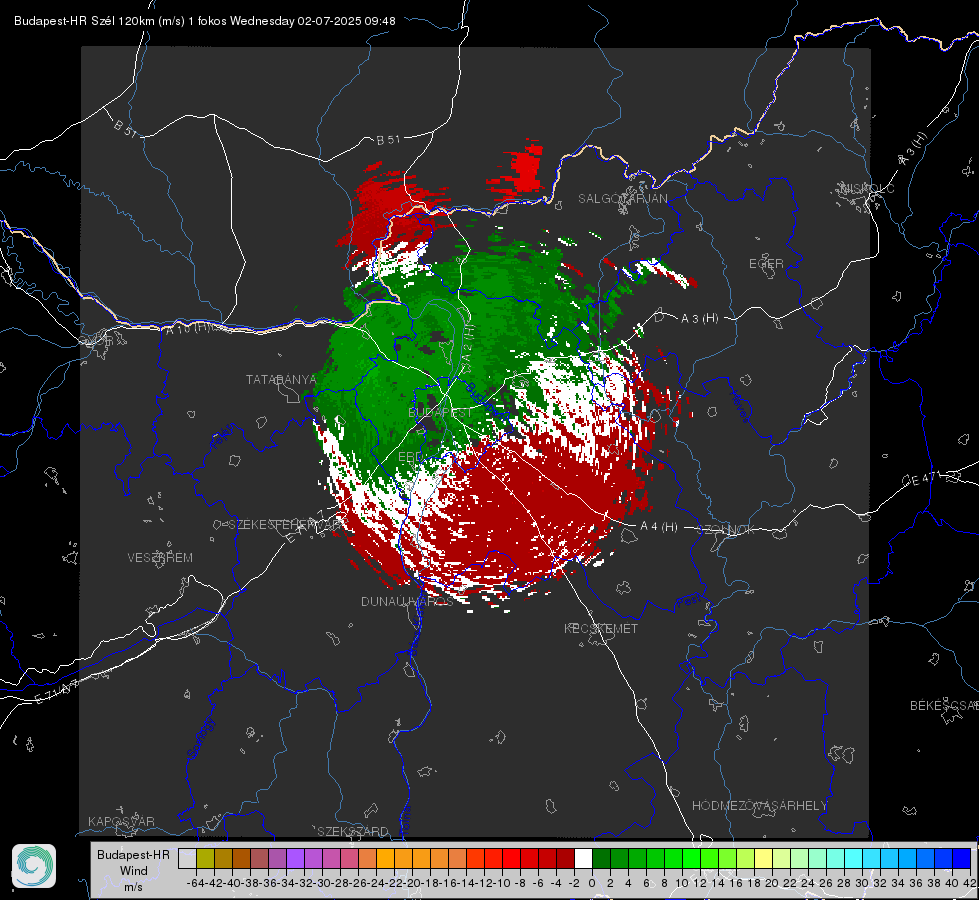Screen dimensions: 979x900
Task: Click the swirl logo icon at bottom-left
Action: click(x=34, y=866)
